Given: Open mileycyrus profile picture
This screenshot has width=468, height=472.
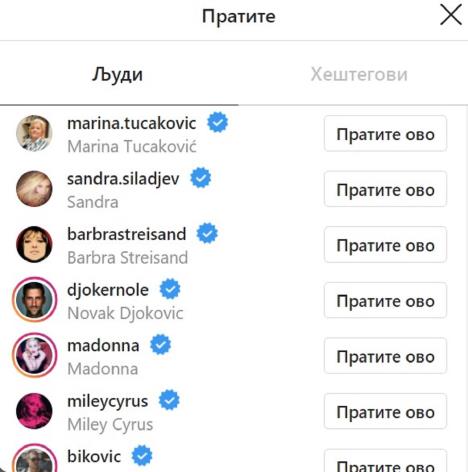Looking at the screenshot, I should [x=34, y=411].
